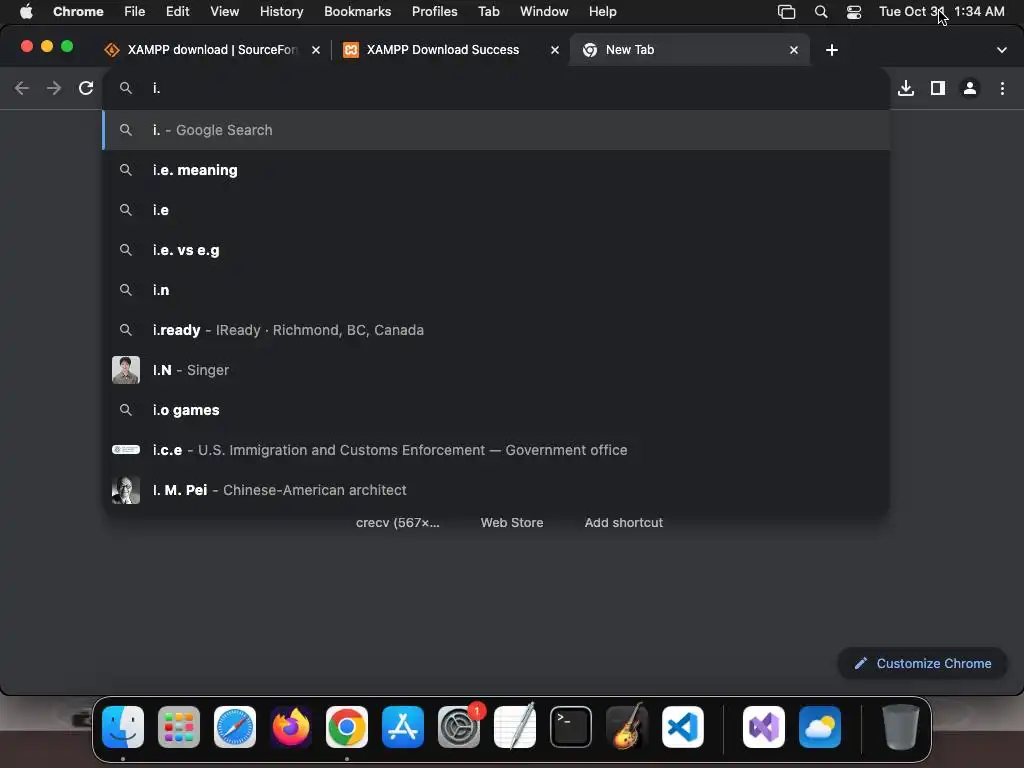This screenshot has height=768, width=1024.
Task: Launch Firefox from the Dock
Action: click(291, 727)
